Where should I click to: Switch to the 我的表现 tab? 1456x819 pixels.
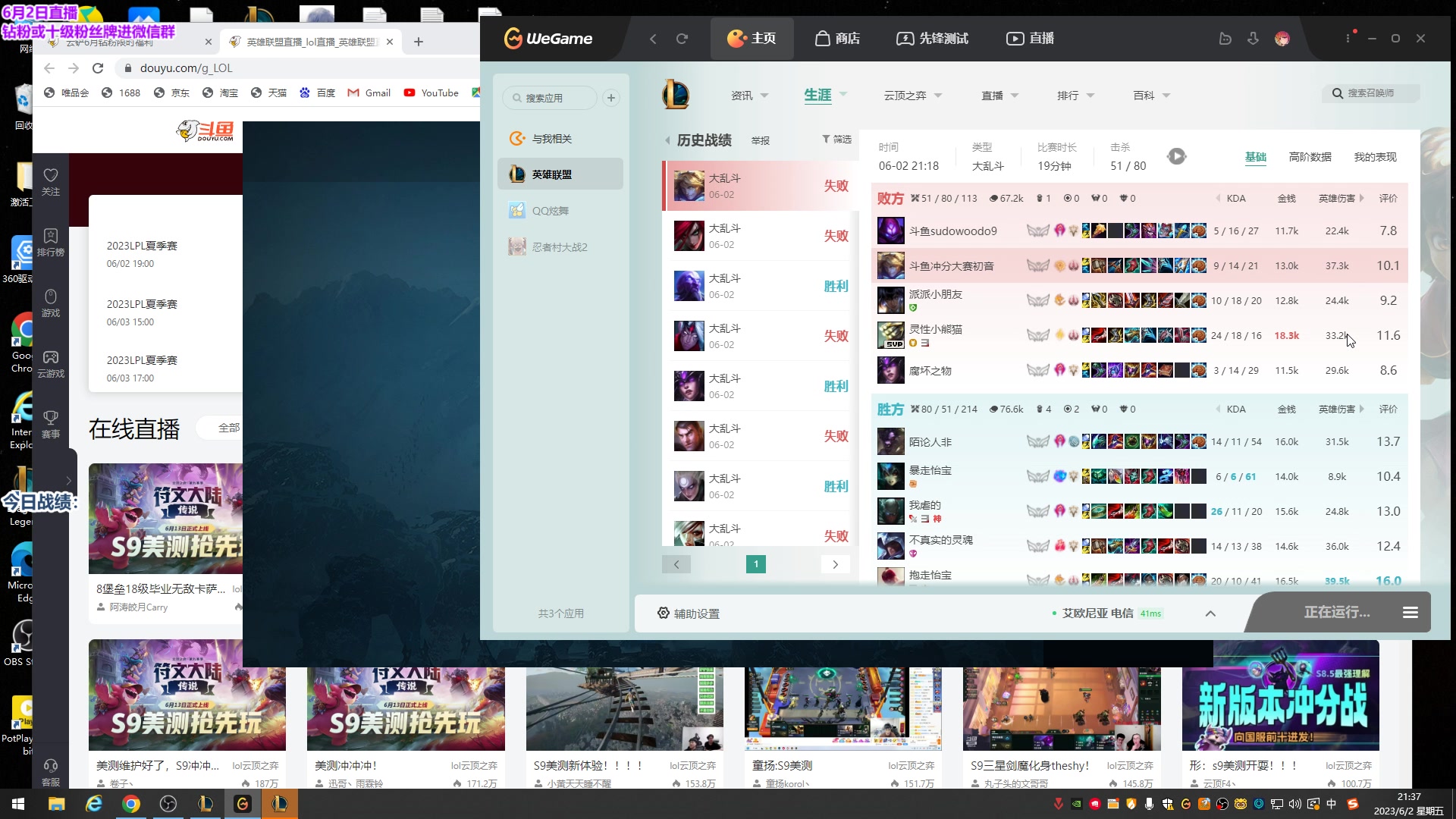(1375, 157)
